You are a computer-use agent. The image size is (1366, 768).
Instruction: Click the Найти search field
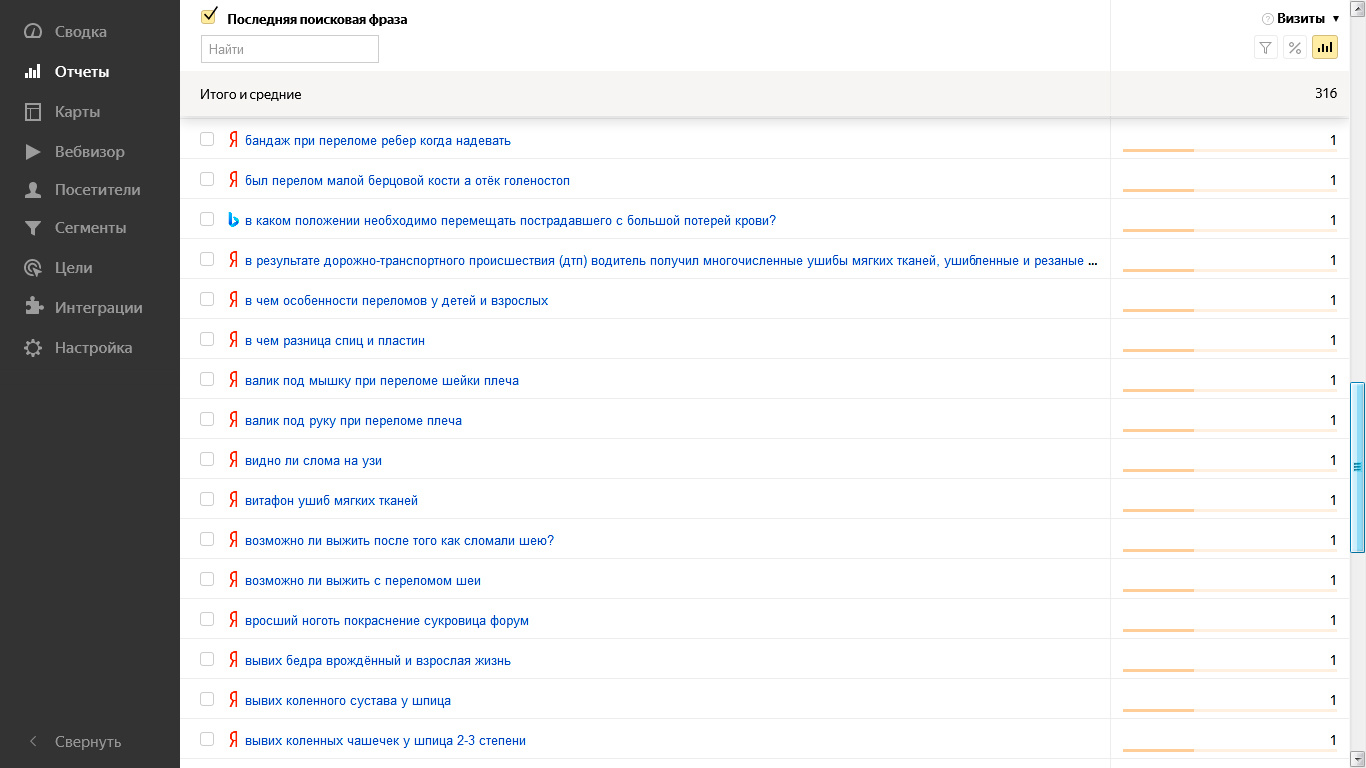(290, 49)
